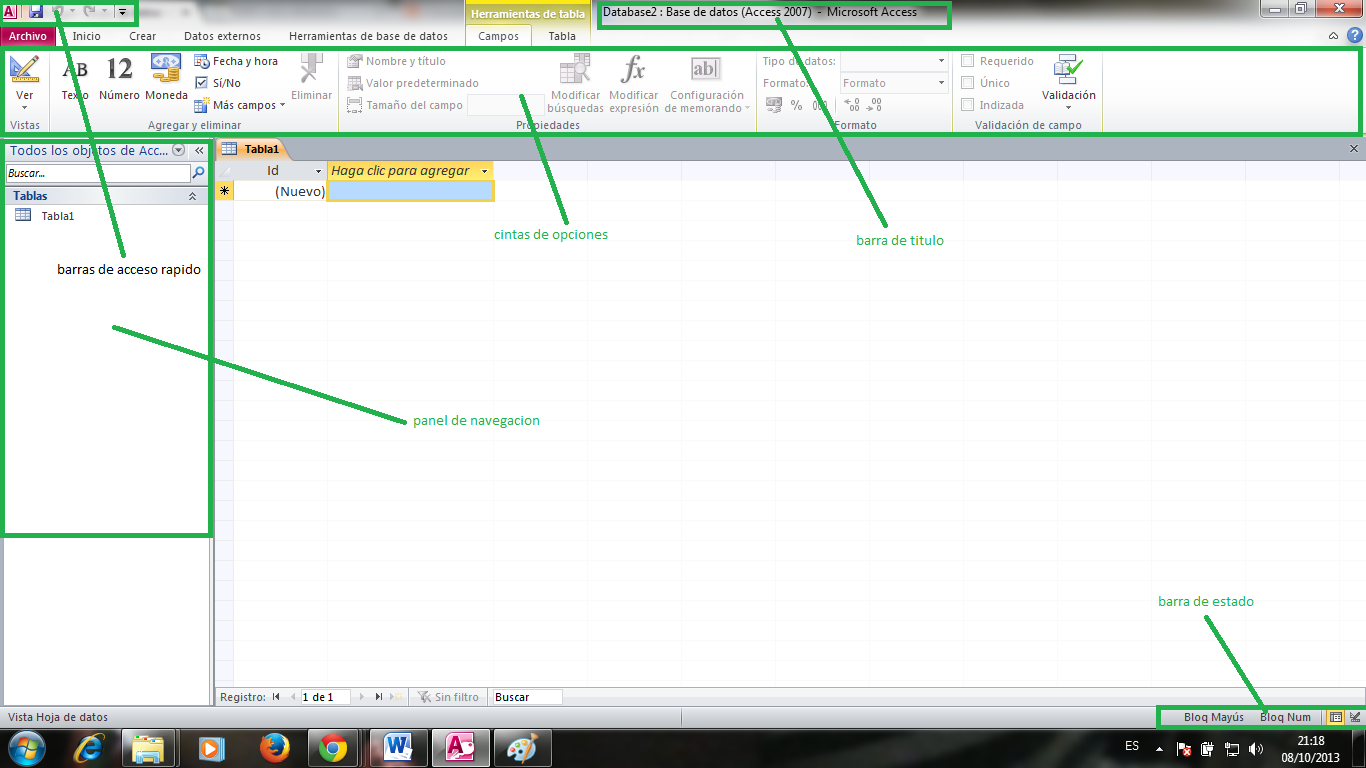This screenshot has width=1366, height=768.
Task: Close the Tabla1 document window
Action: click(x=1354, y=149)
